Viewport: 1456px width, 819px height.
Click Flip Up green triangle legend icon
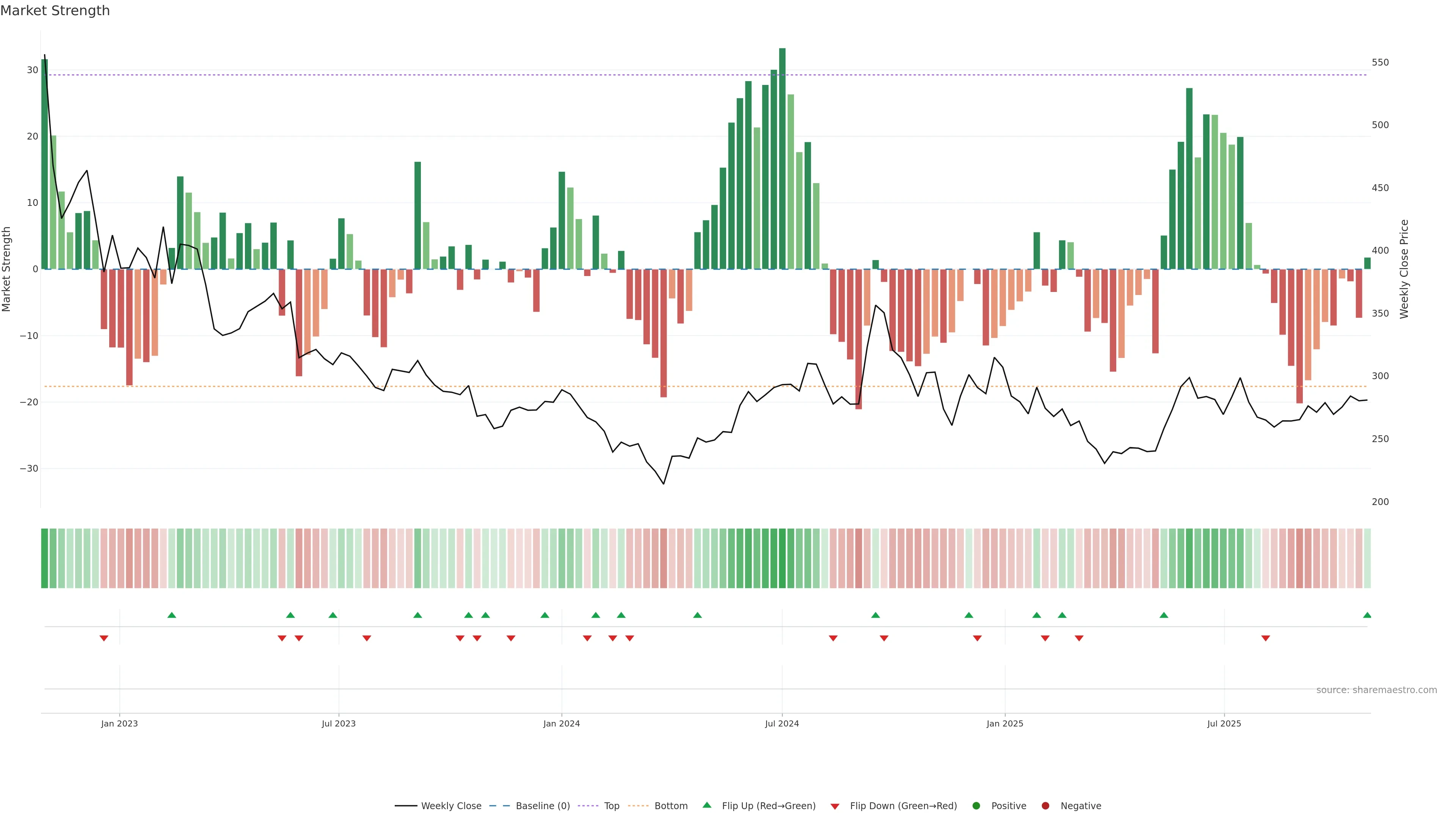706,805
